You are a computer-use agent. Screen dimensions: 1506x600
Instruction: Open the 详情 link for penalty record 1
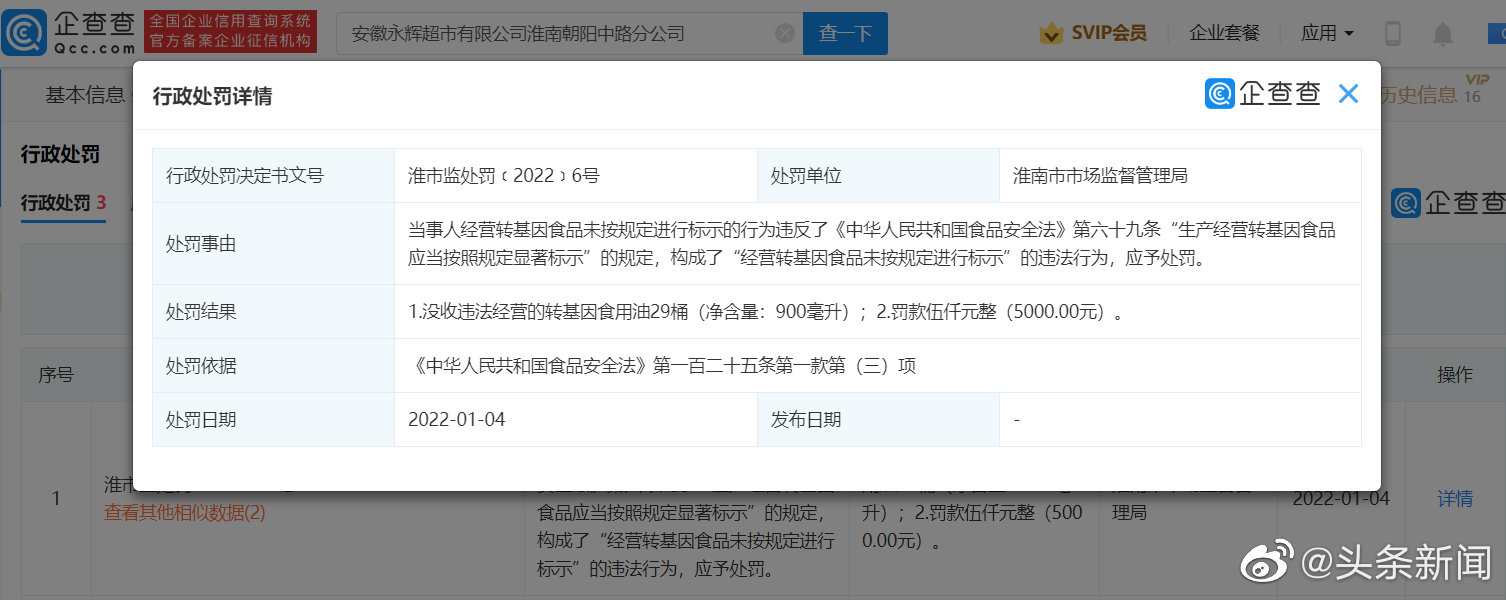[1455, 498]
